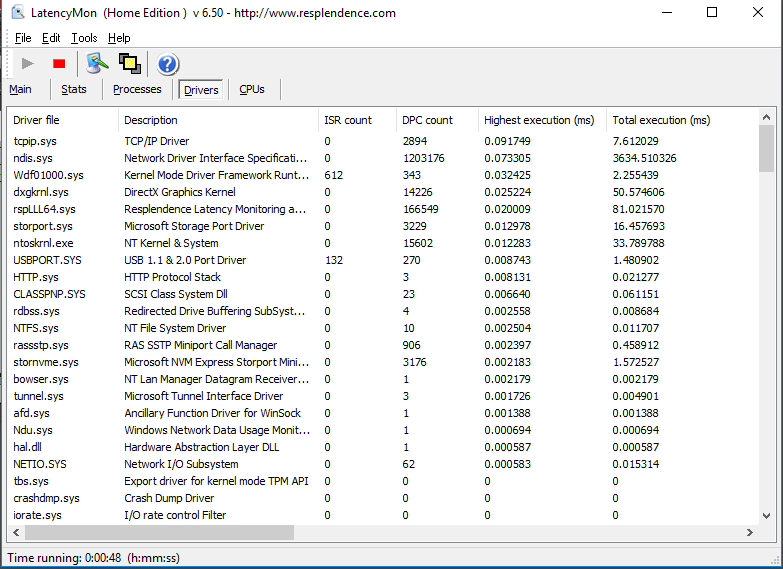Go to the Main tab
This screenshot has width=783, height=569.
click(x=20, y=89)
